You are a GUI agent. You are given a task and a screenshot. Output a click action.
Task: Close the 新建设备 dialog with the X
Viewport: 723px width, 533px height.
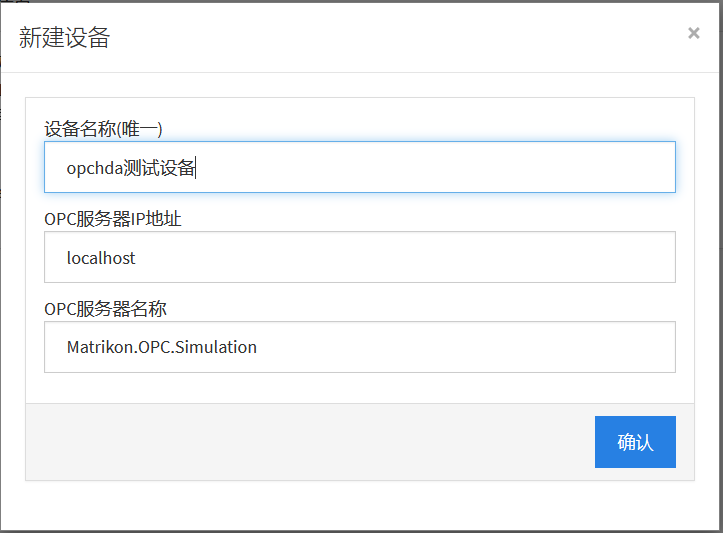(693, 33)
